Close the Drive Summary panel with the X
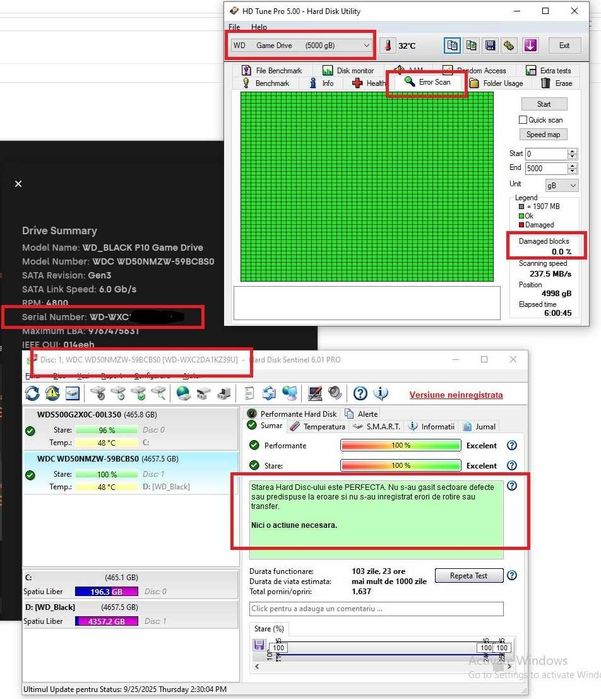Viewport: 601px width, 699px height. [18, 184]
